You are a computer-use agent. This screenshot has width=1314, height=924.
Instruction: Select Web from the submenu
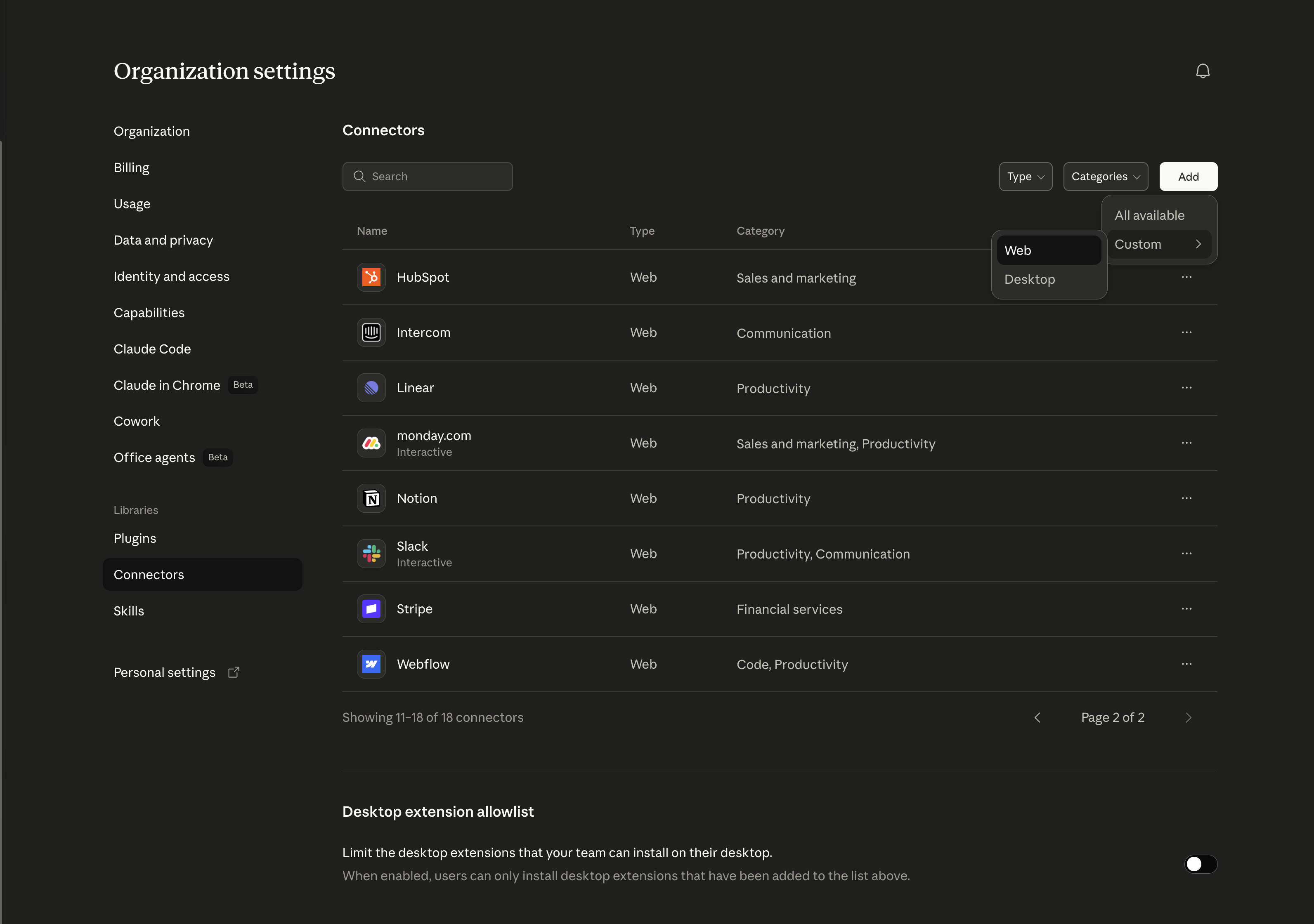(x=1048, y=251)
